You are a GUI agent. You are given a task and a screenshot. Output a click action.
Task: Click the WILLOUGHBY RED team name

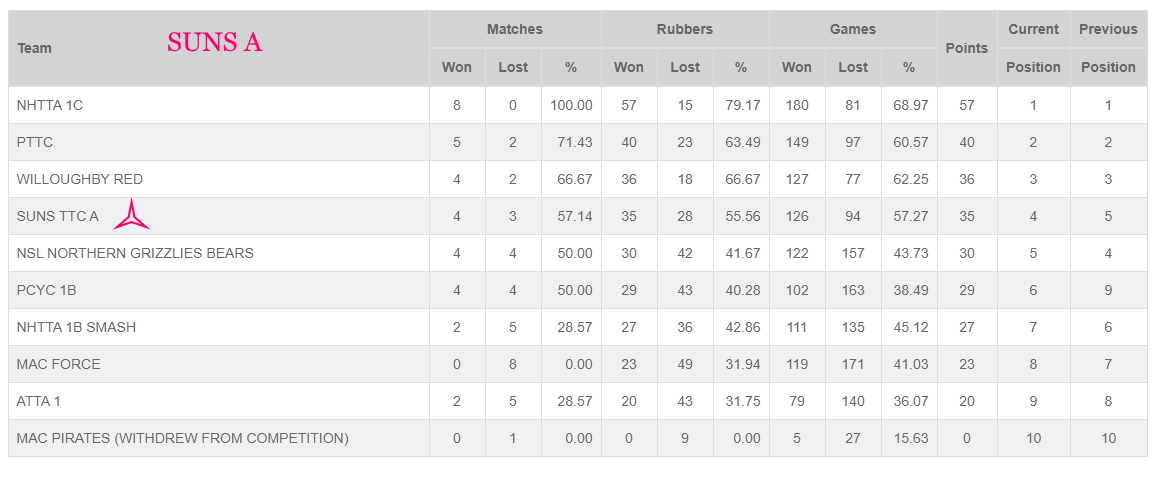pyautogui.click(x=80, y=179)
